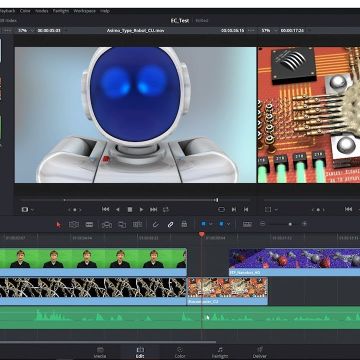This screenshot has height=360, width=360.
Task: Click the red playhead on timeline ruler
Action: pos(201,235)
